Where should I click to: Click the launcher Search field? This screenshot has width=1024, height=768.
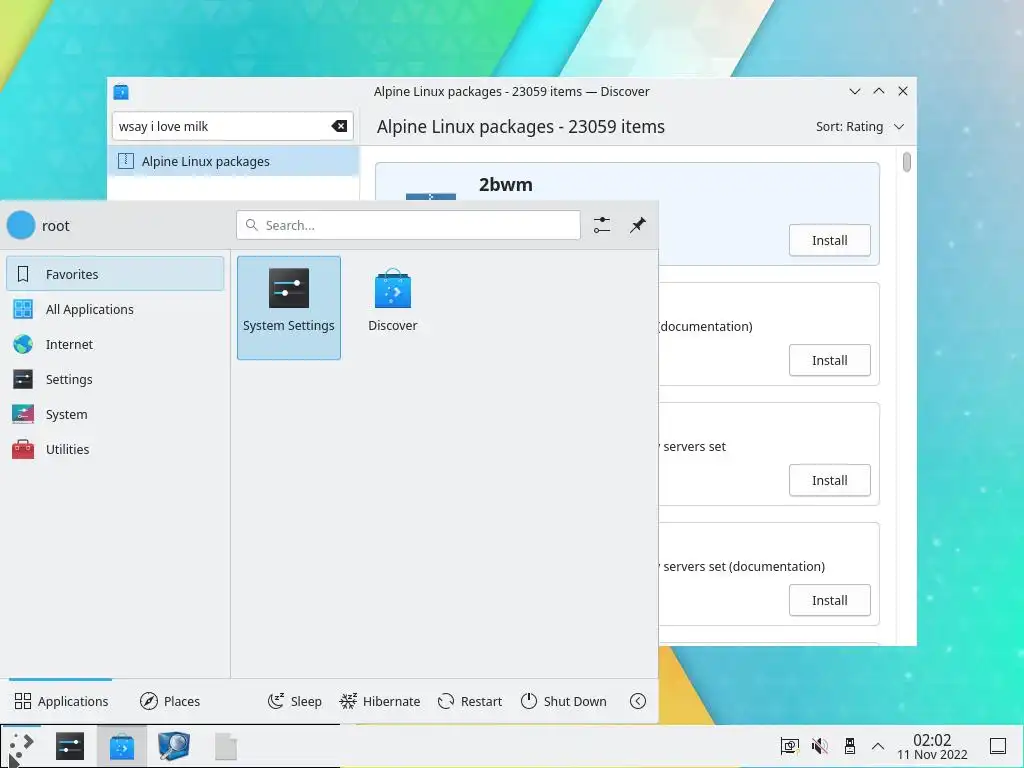[x=408, y=225]
